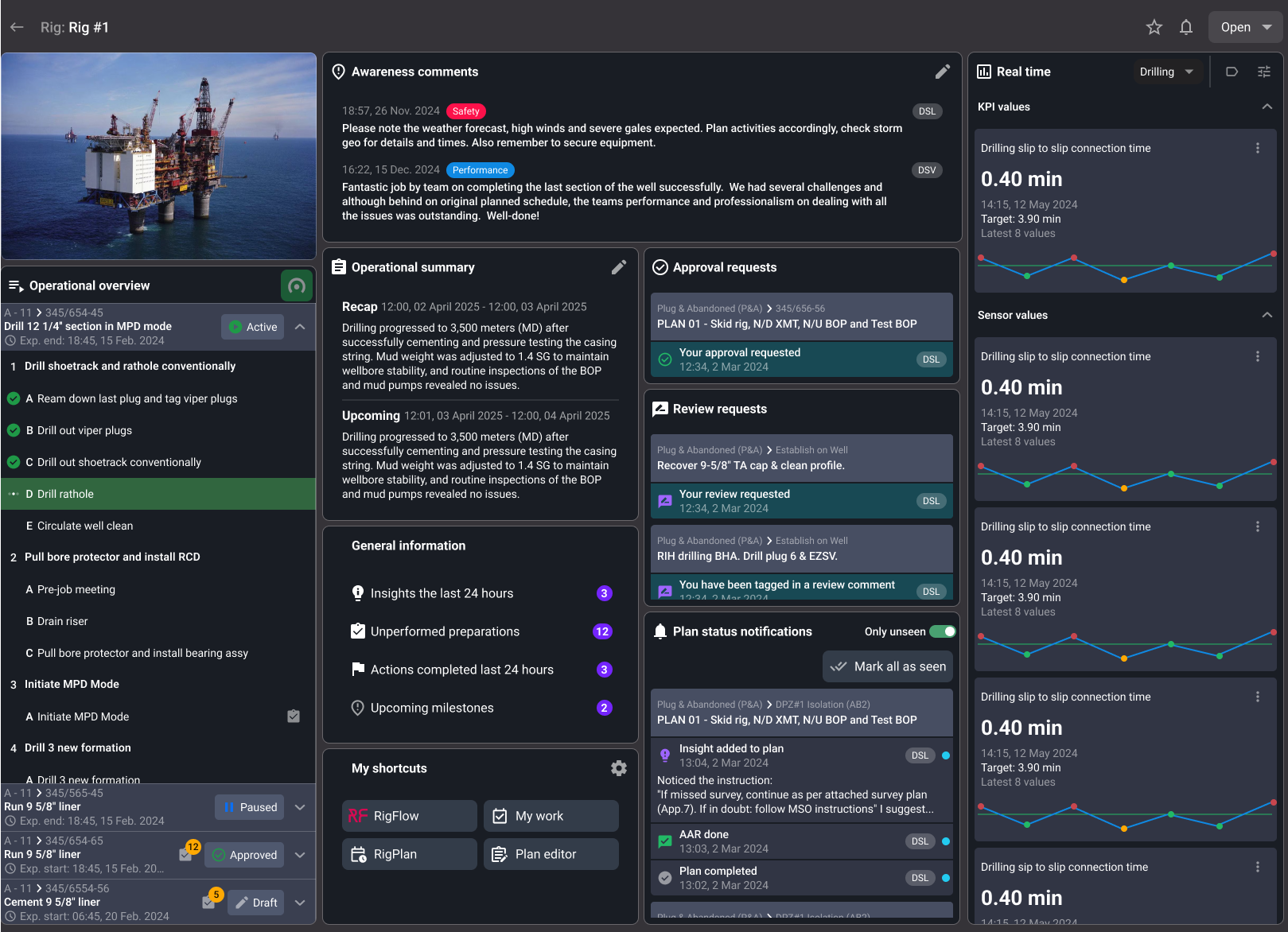Screen dimensions: 1288x932
Task: Click the offshore rig photo thumbnail
Action: pos(159,156)
